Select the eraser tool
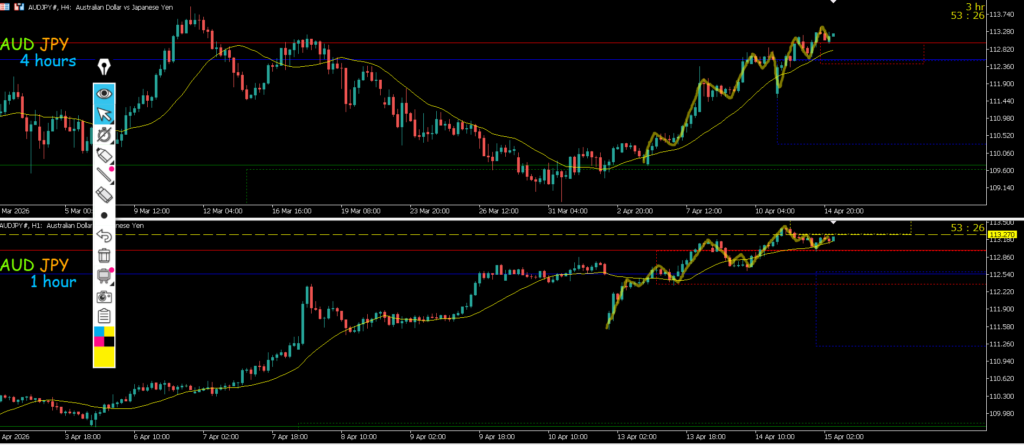 tap(104, 195)
